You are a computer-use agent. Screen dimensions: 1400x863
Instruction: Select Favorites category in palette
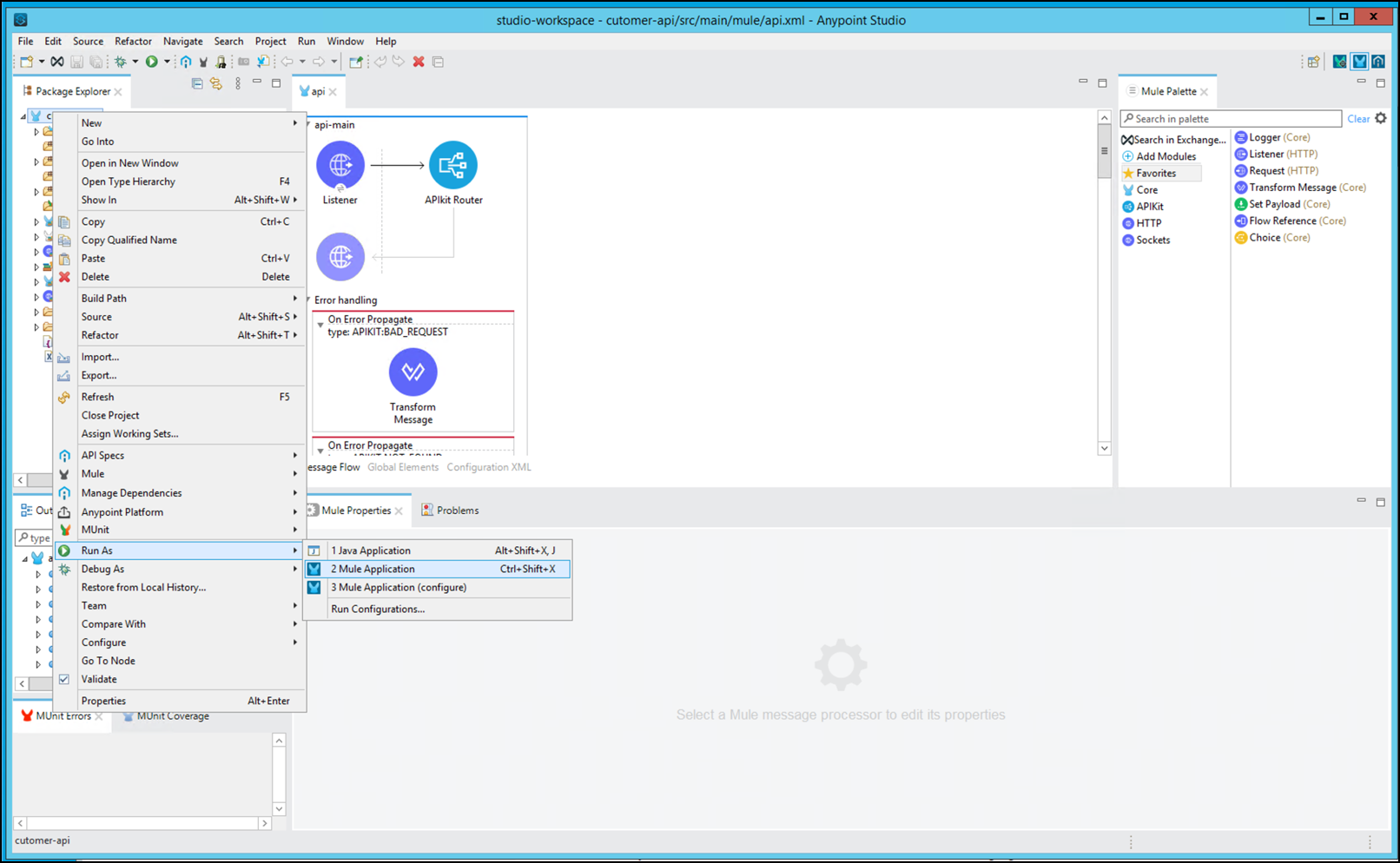click(x=1161, y=173)
